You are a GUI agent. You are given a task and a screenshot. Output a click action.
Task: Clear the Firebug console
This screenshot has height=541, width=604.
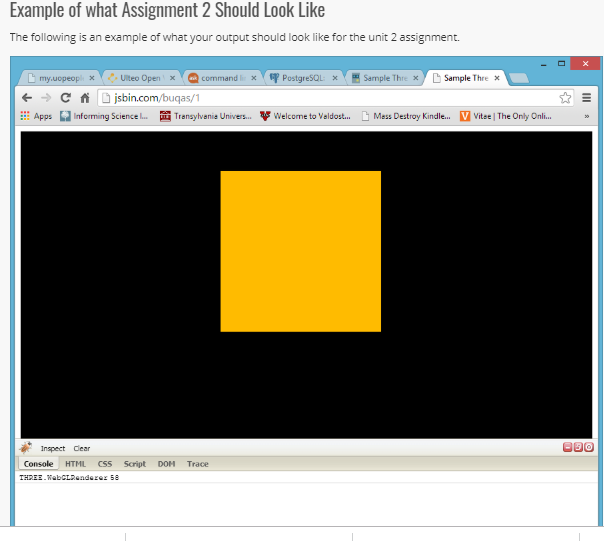(x=82, y=449)
